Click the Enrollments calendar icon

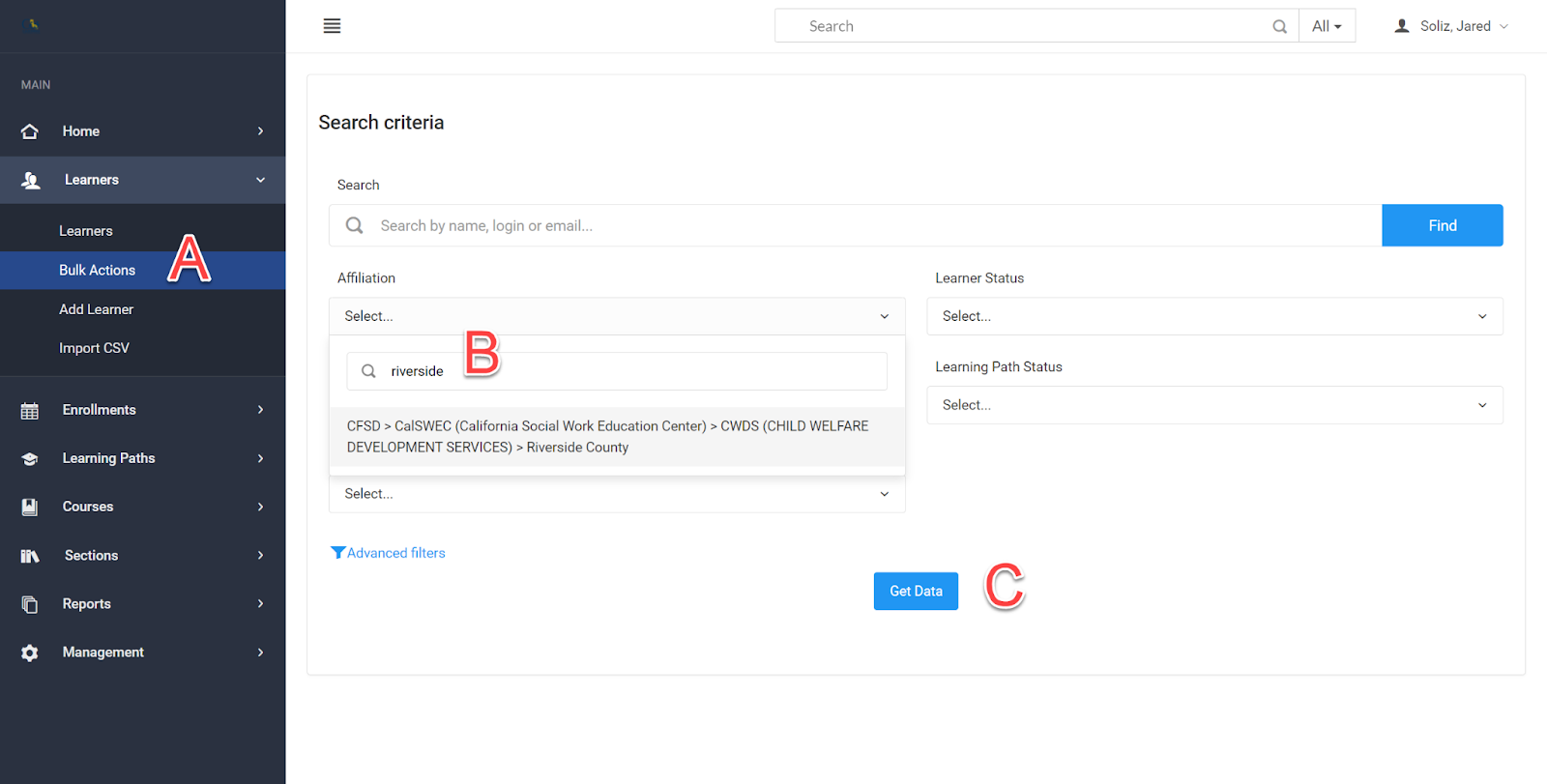pyautogui.click(x=30, y=411)
